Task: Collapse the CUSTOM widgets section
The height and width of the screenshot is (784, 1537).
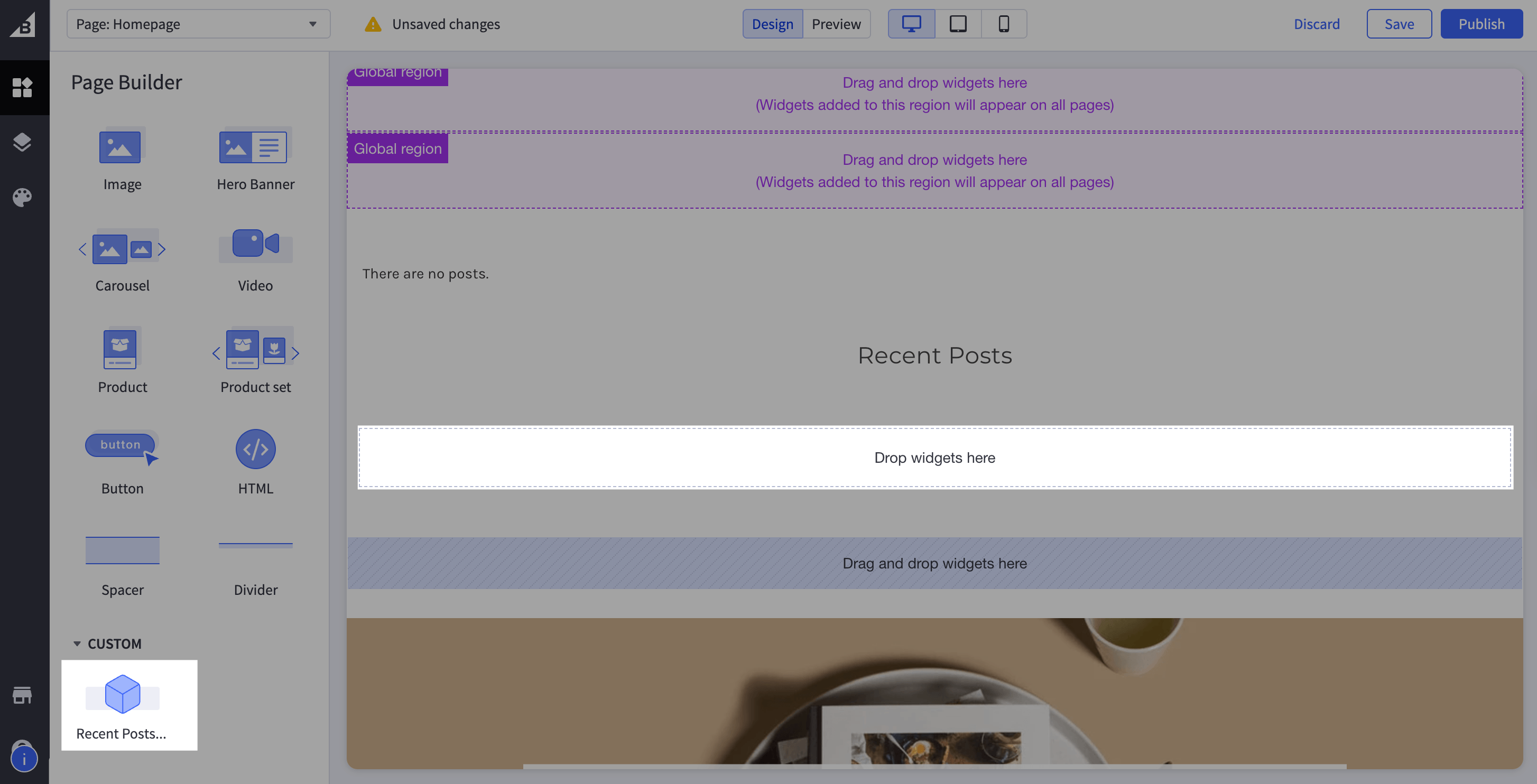Action: [107, 644]
